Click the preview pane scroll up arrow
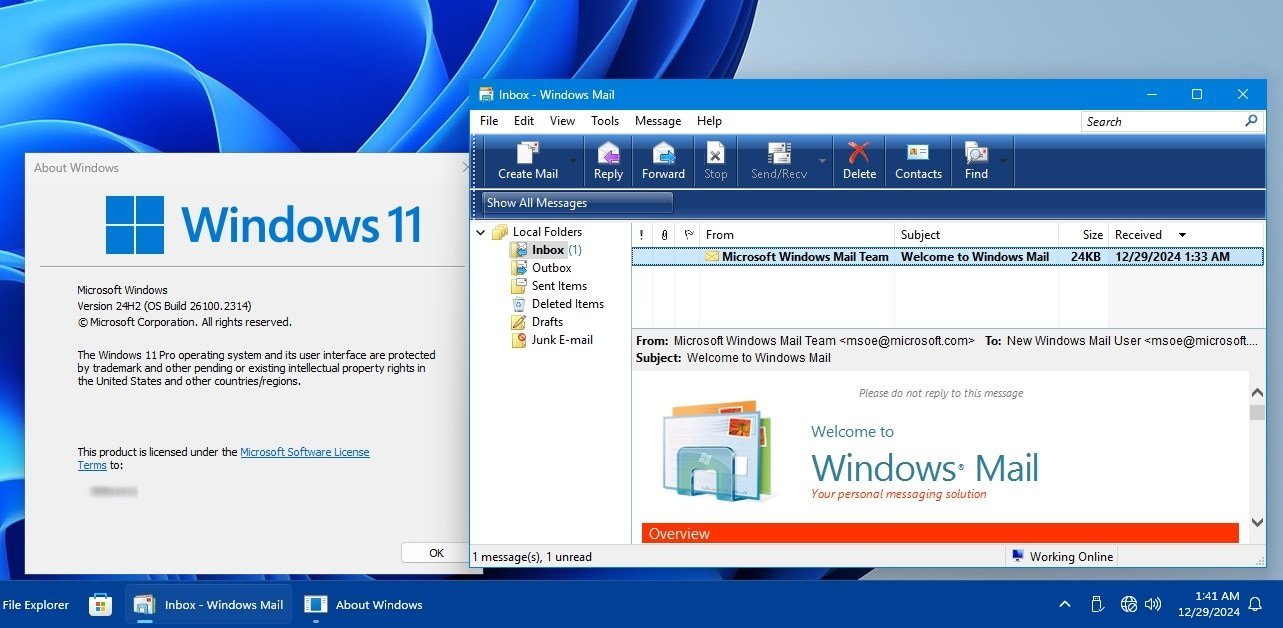This screenshot has height=628, width=1283. 1257,394
